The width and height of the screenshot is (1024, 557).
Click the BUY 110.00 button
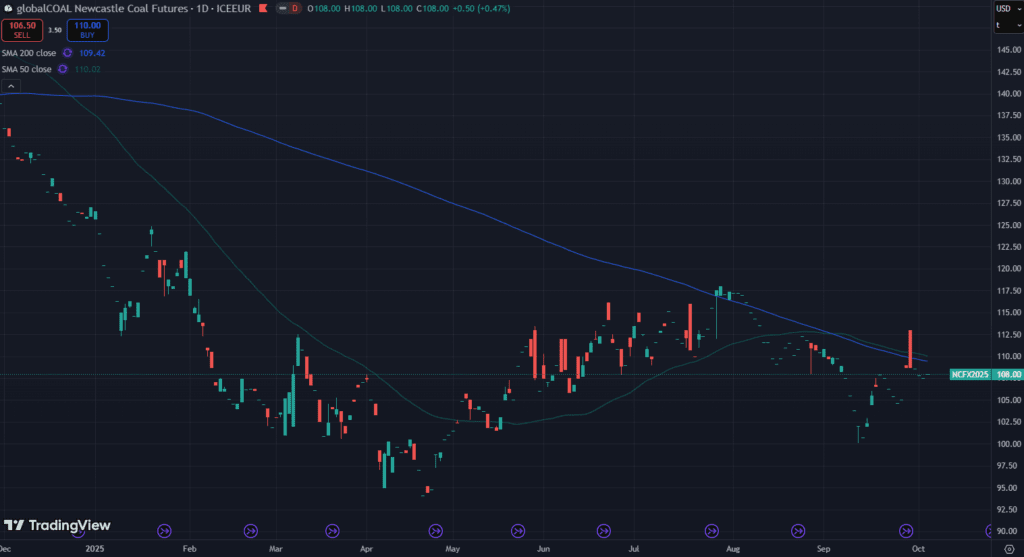click(x=87, y=30)
